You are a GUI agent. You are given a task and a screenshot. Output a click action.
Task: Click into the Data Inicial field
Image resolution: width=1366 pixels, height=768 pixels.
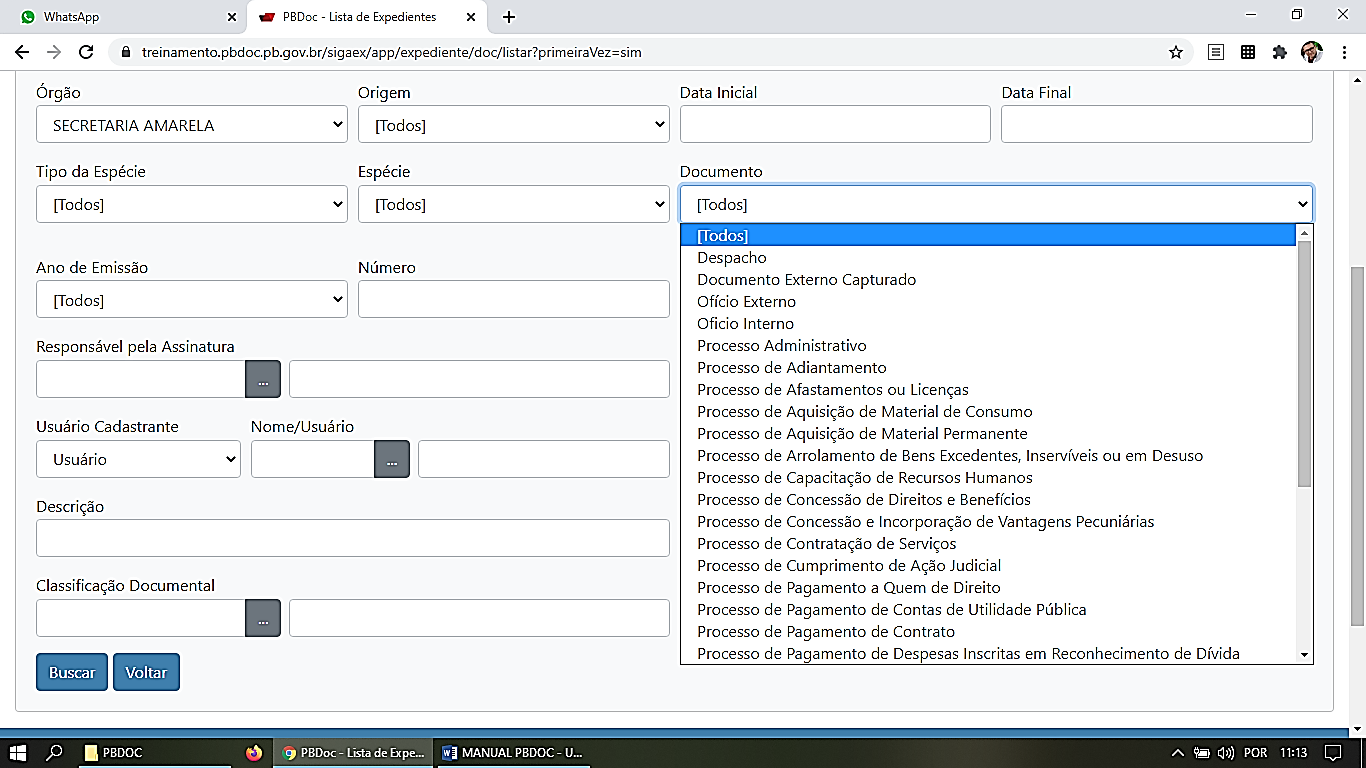click(835, 125)
